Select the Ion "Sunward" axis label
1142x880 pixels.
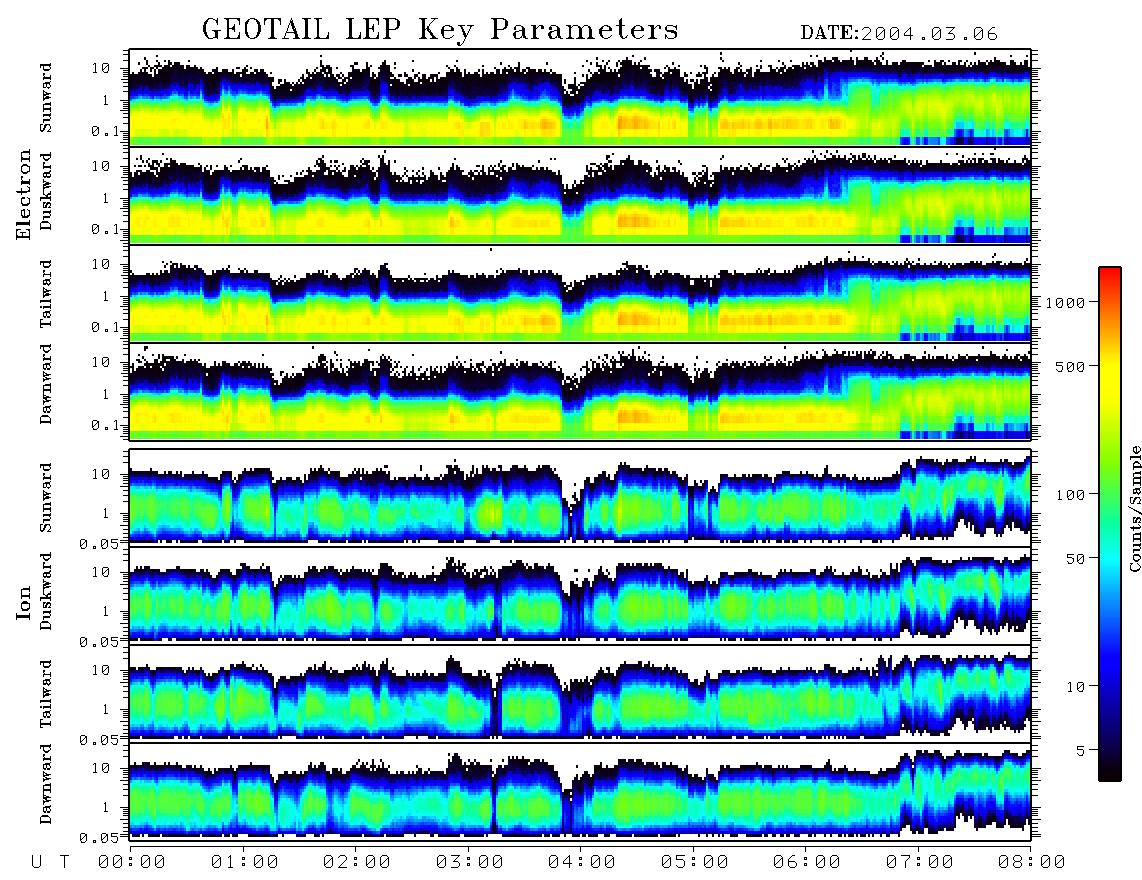click(x=46, y=497)
